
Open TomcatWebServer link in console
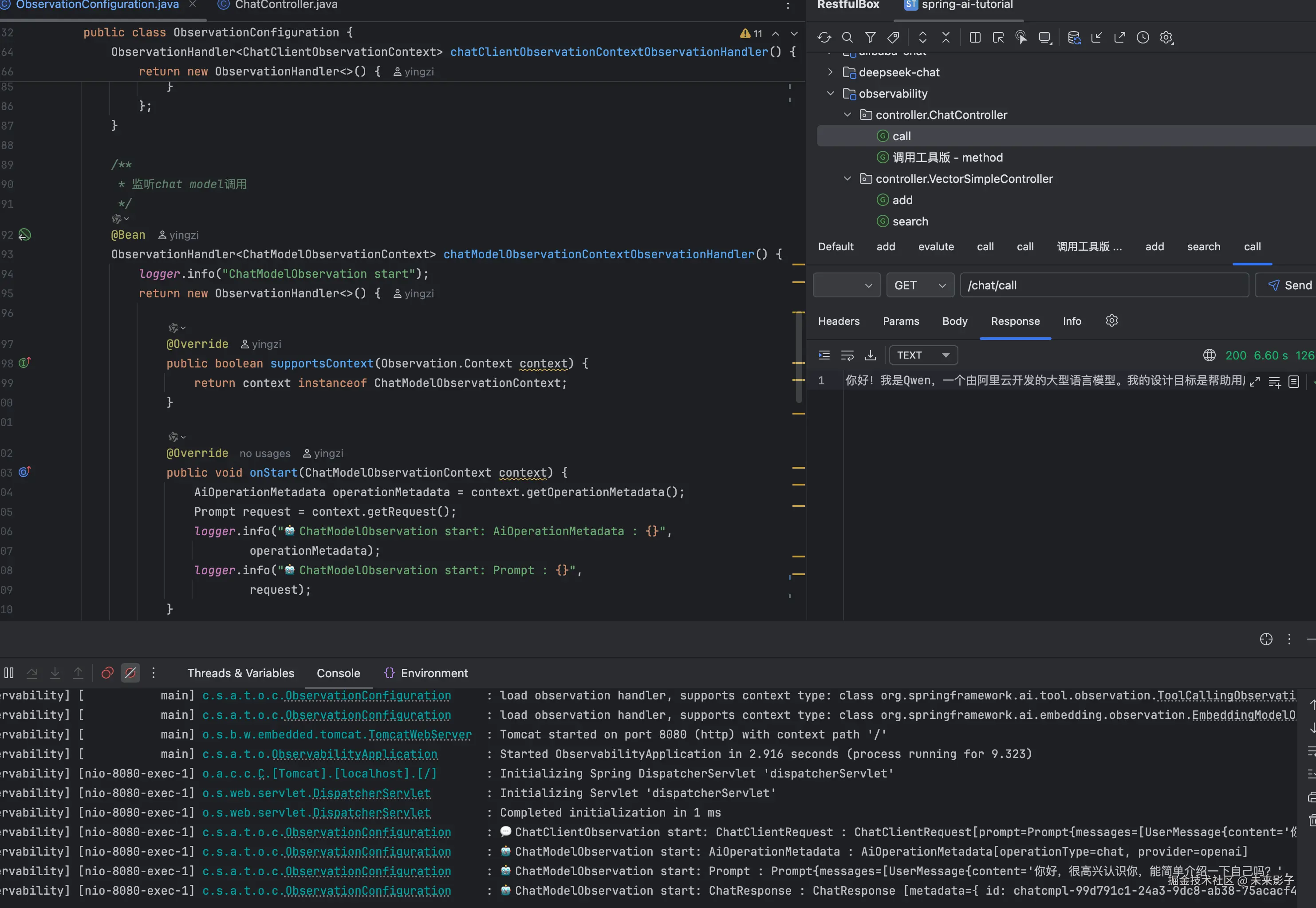420,734
